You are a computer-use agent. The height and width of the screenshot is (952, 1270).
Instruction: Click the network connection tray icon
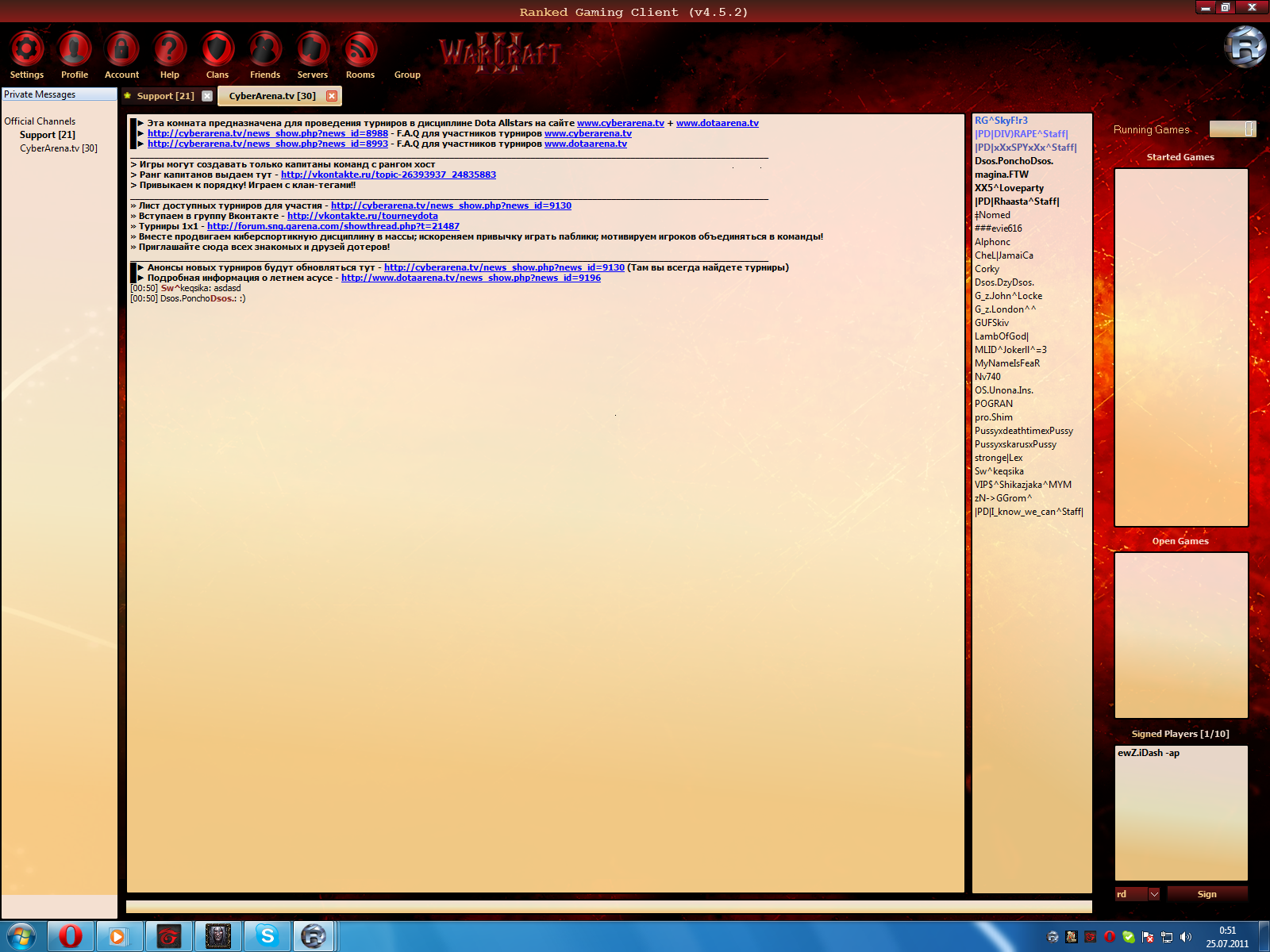tap(1167, 937)
